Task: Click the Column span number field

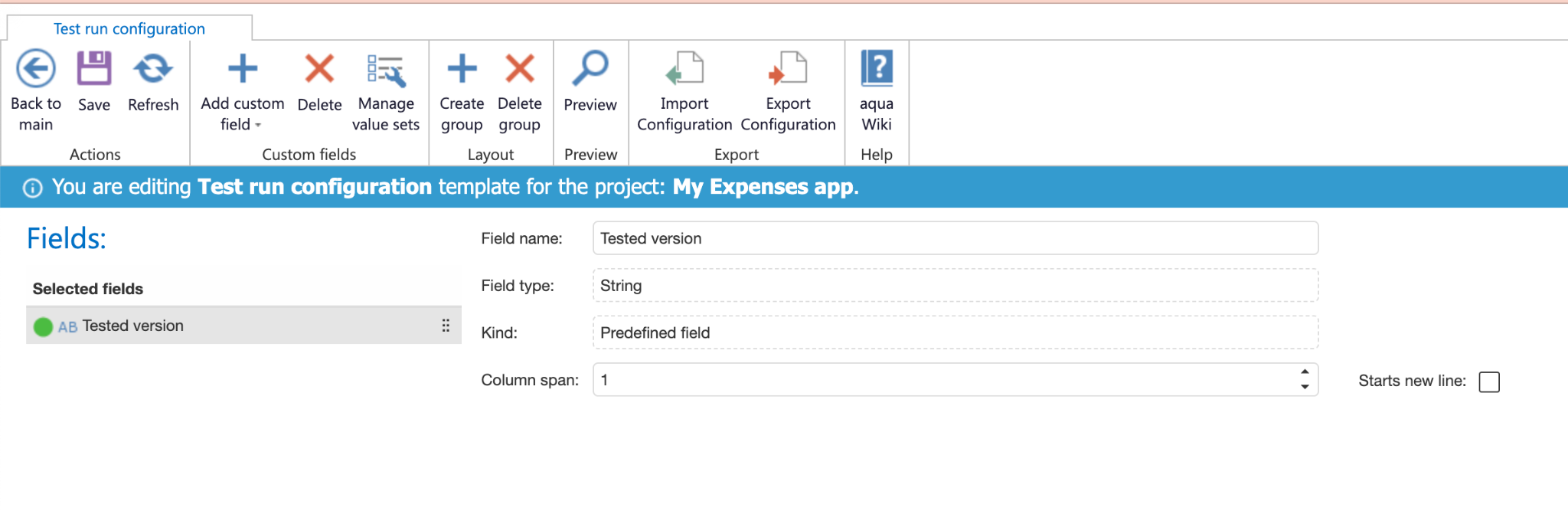Action: coord(942,380)
